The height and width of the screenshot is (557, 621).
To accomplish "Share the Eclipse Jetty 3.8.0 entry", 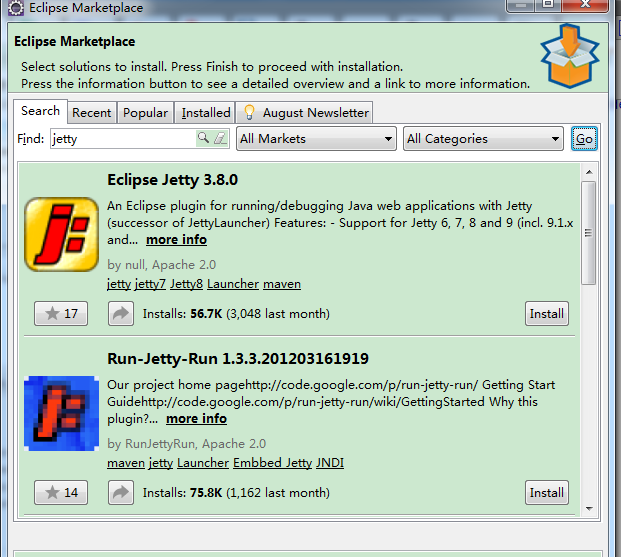I will 121,313.
